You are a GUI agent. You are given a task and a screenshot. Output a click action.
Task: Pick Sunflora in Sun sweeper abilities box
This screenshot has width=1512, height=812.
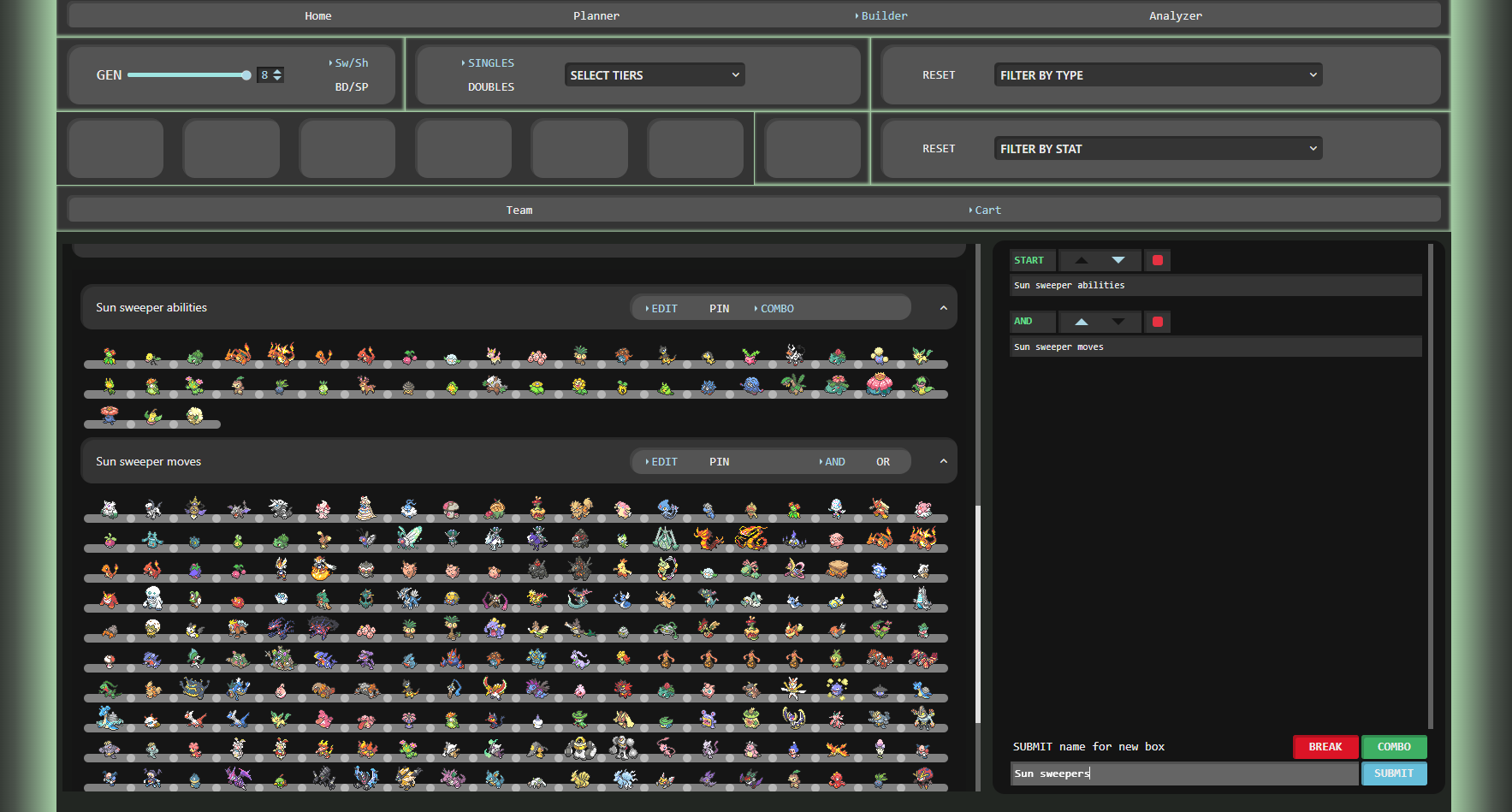click(580, 386)
